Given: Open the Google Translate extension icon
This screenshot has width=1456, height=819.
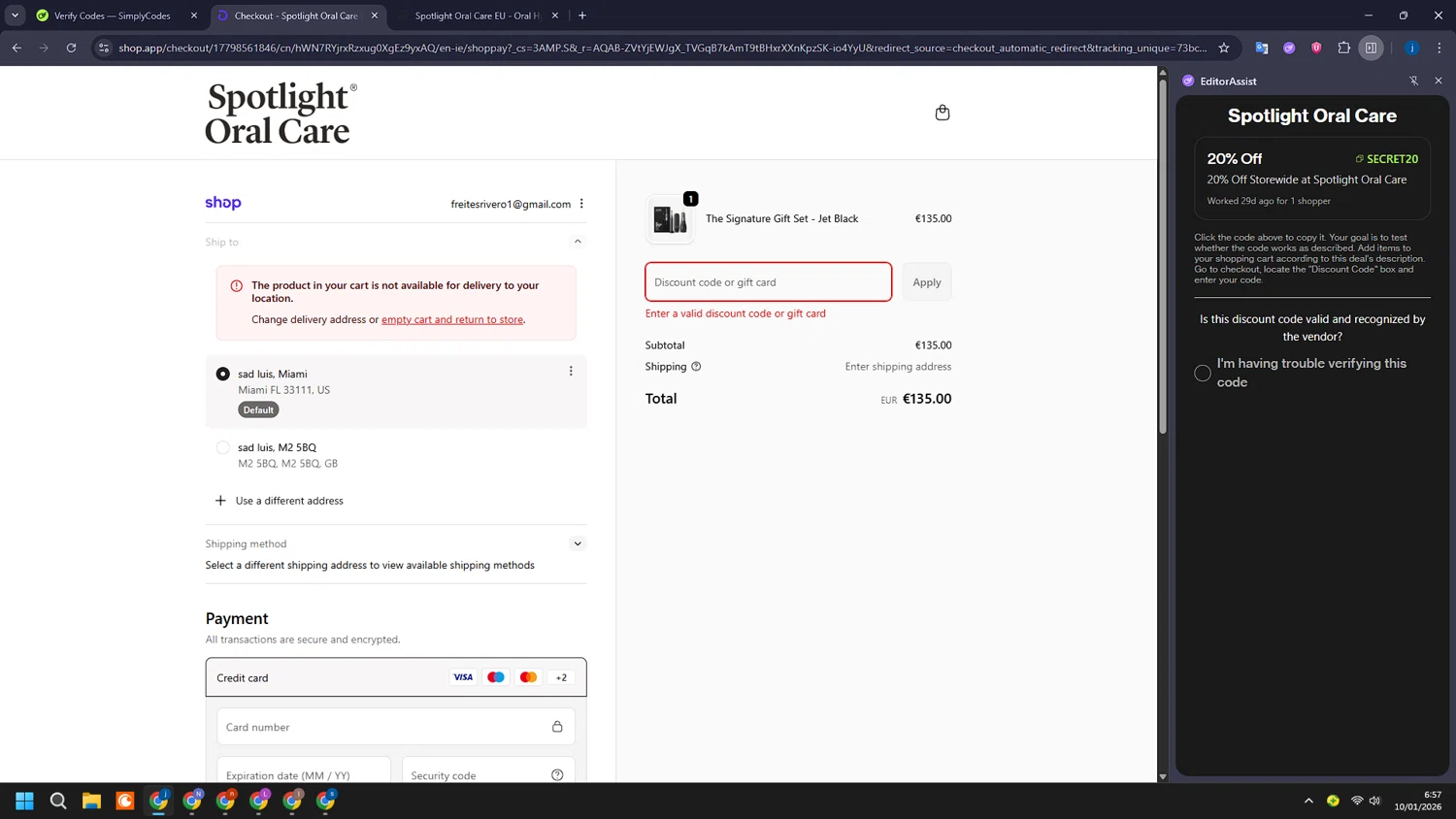Looking at the screenshot, I should point(1261,48).
